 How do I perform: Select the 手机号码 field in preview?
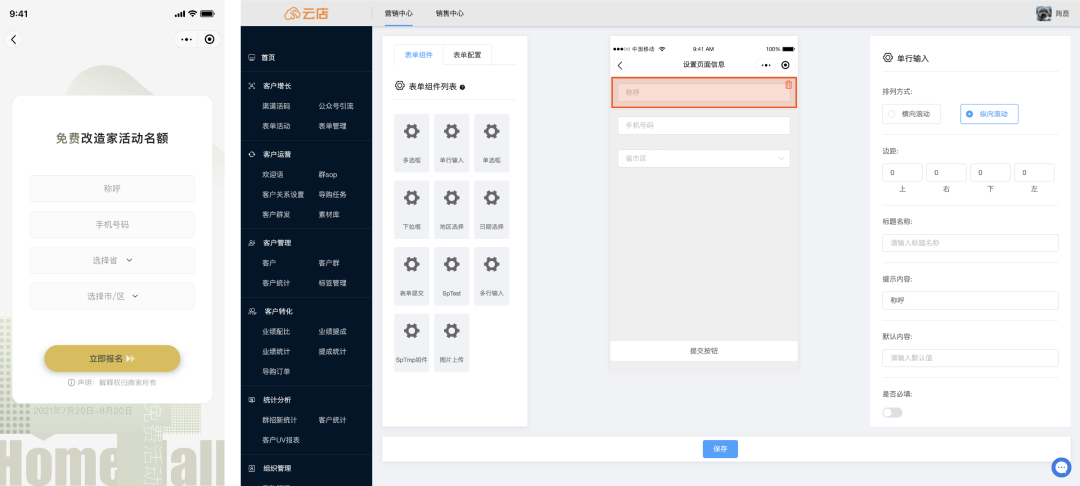click(x=703, y=125)
